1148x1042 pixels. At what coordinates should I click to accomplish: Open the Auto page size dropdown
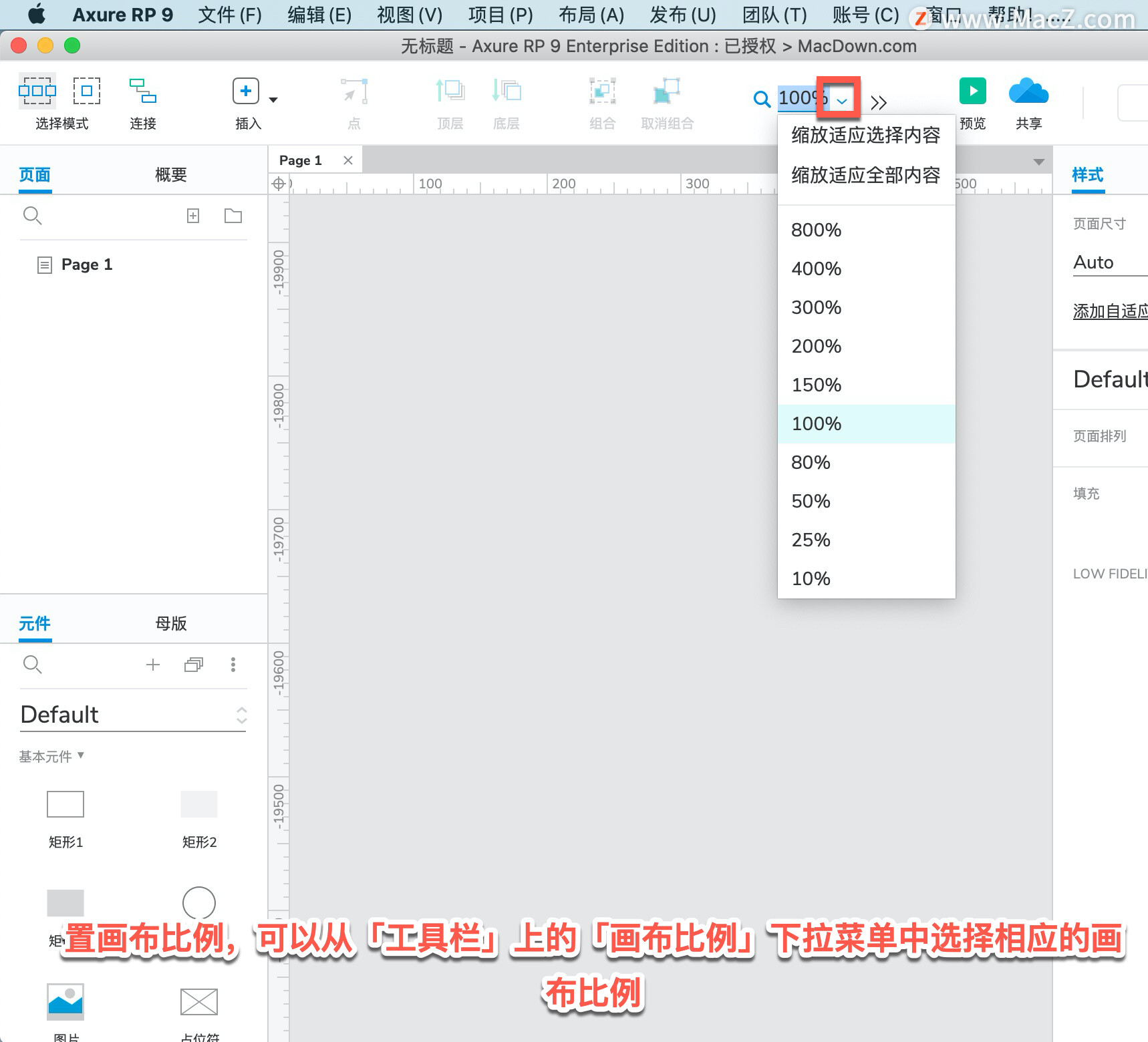pos(1110,263)
